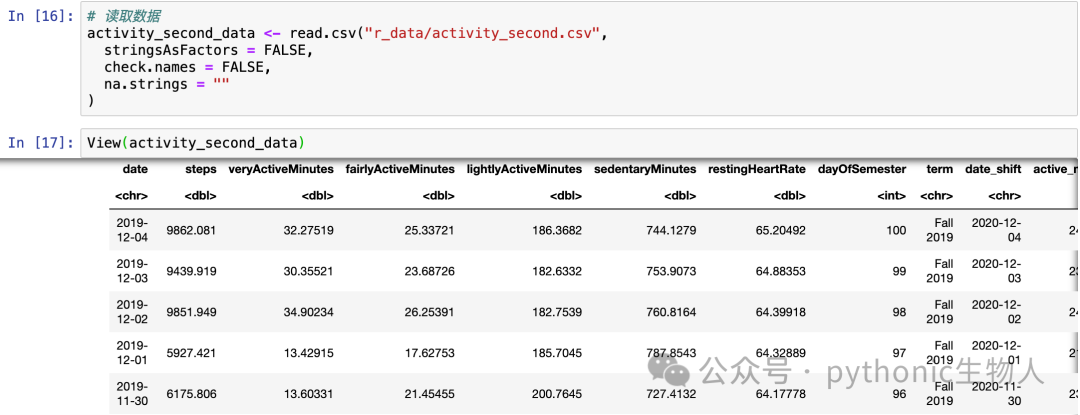
Task: Click dayOfSemester value 99
Action: (899, 271)
